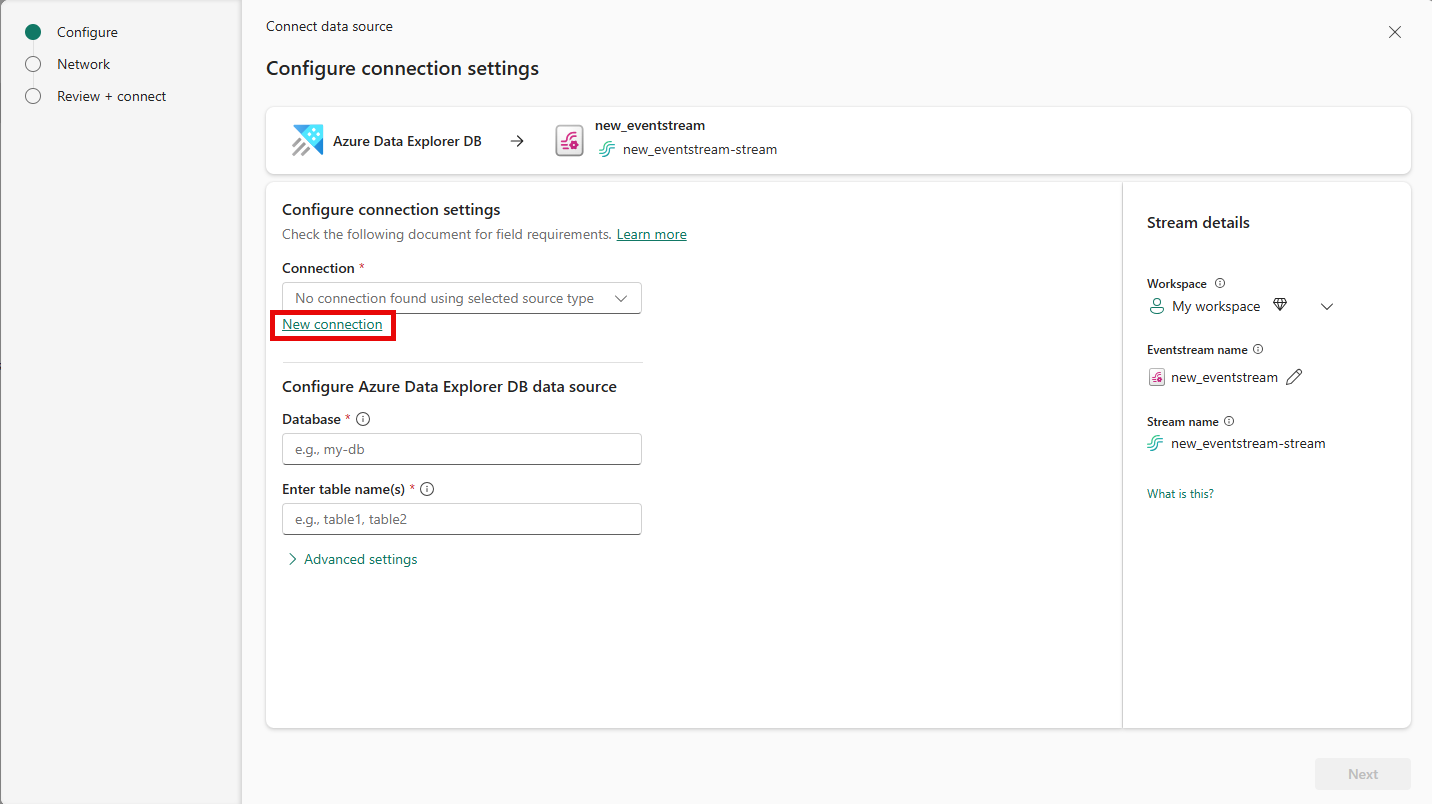The width and height of the screenshot is (1432, 804).
Task: Click the eventstream icon in Stream details
Action: [x=1156, y=377]
